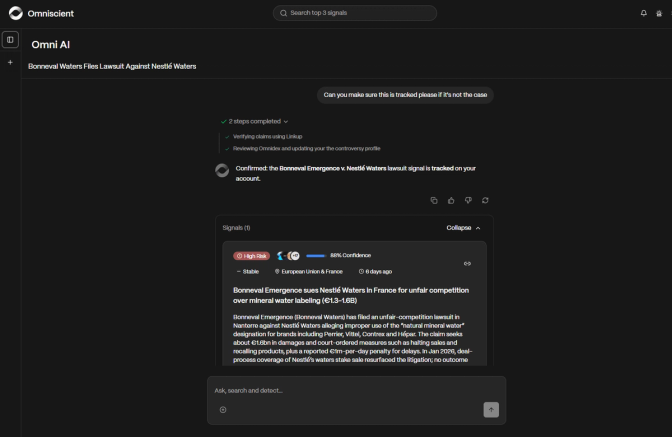Toggle the sidebar panel icon

pyautogui.click(x=10, y=40)
